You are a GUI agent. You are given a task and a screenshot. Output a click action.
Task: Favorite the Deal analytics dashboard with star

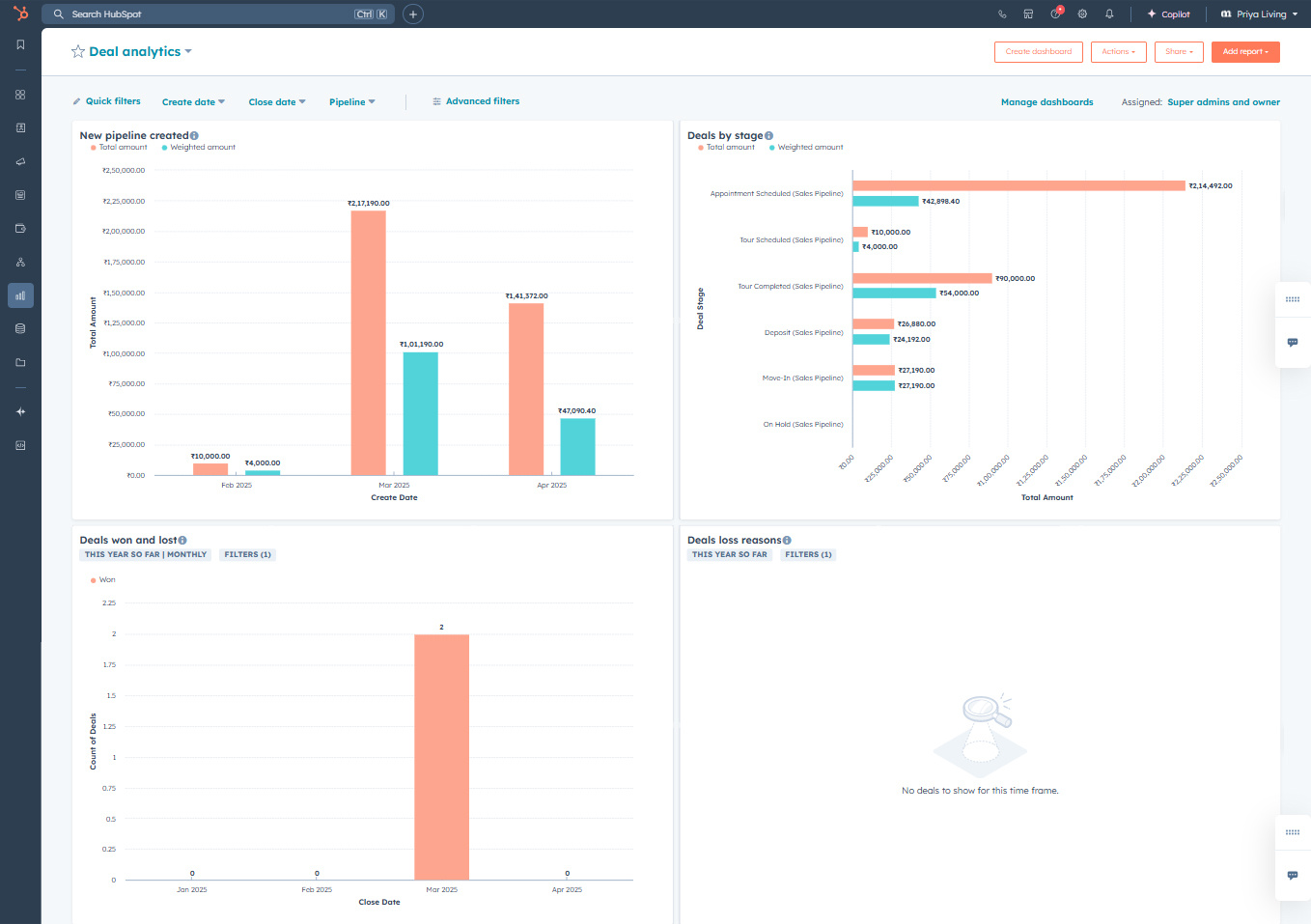[78, 52]
